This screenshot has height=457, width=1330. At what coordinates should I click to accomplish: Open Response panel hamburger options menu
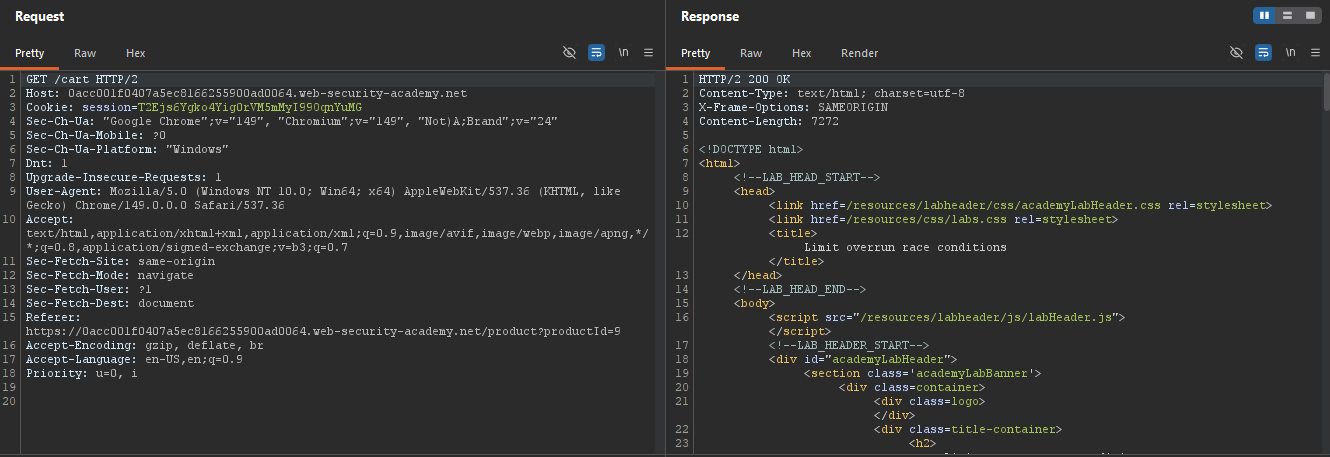1315,53
